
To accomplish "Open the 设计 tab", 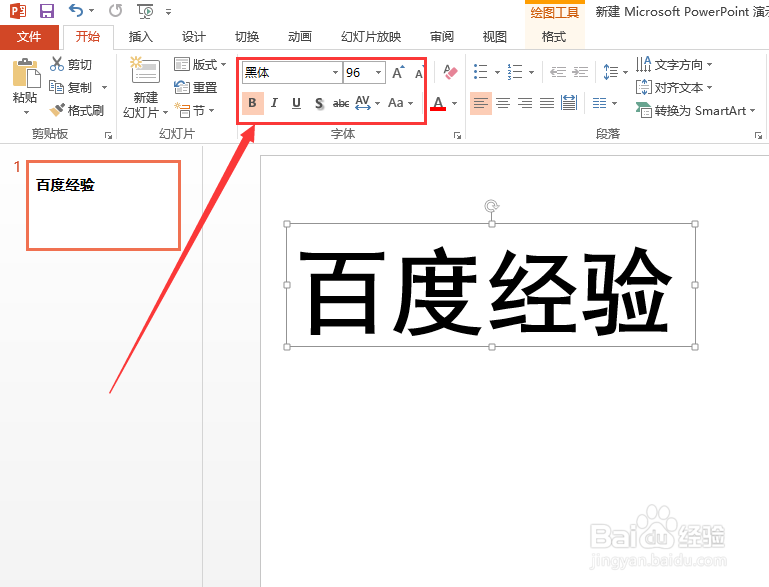I will tap(194, 37).
